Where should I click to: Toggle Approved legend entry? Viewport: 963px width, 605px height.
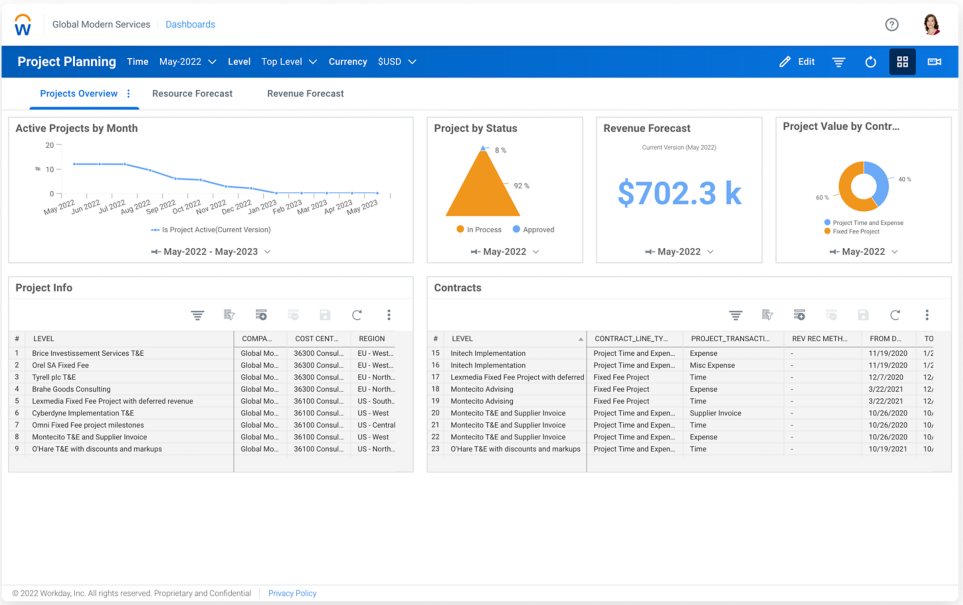pos(533,230)
